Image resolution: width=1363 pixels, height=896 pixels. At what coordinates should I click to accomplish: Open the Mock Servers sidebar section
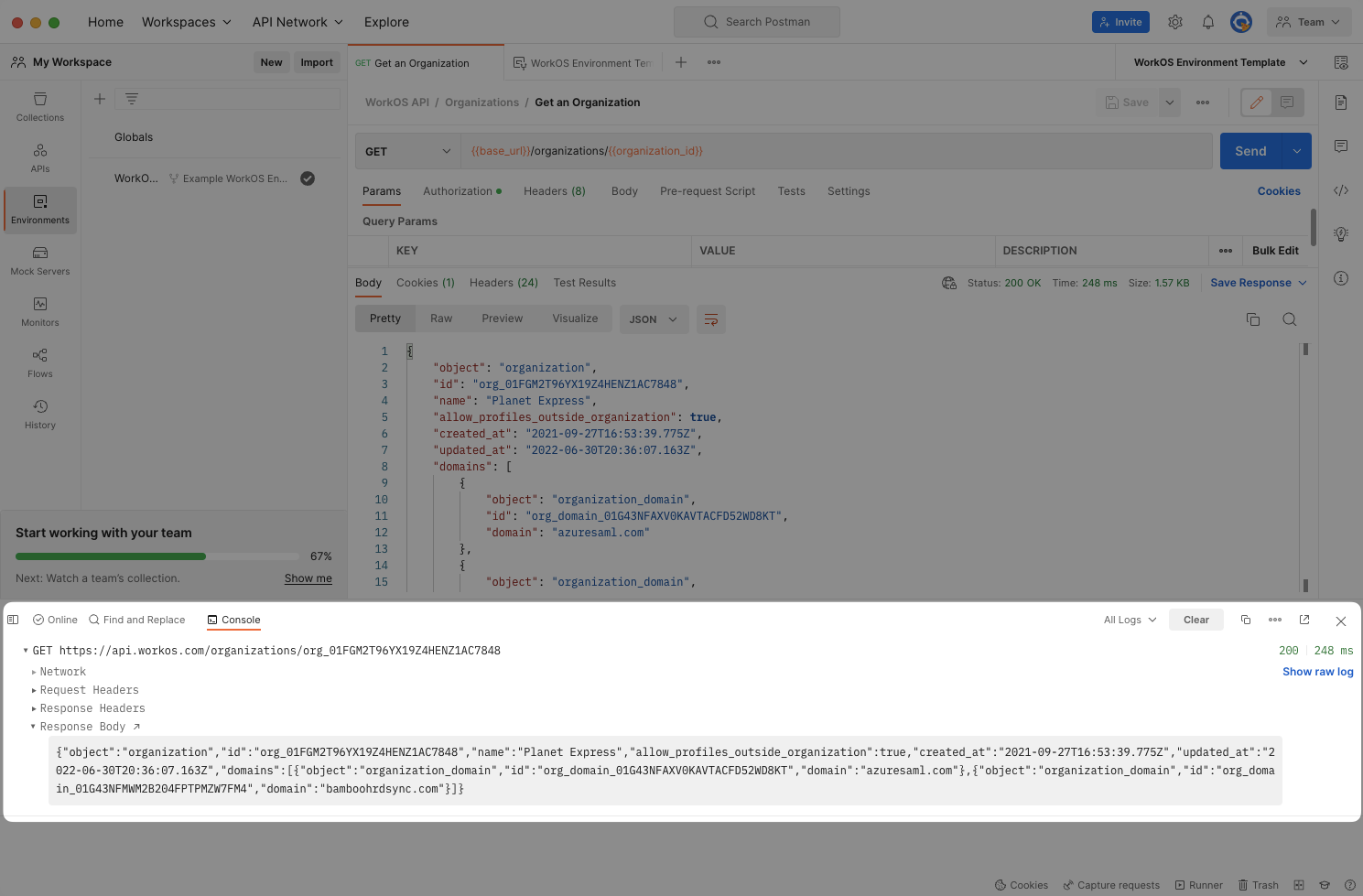40,260
